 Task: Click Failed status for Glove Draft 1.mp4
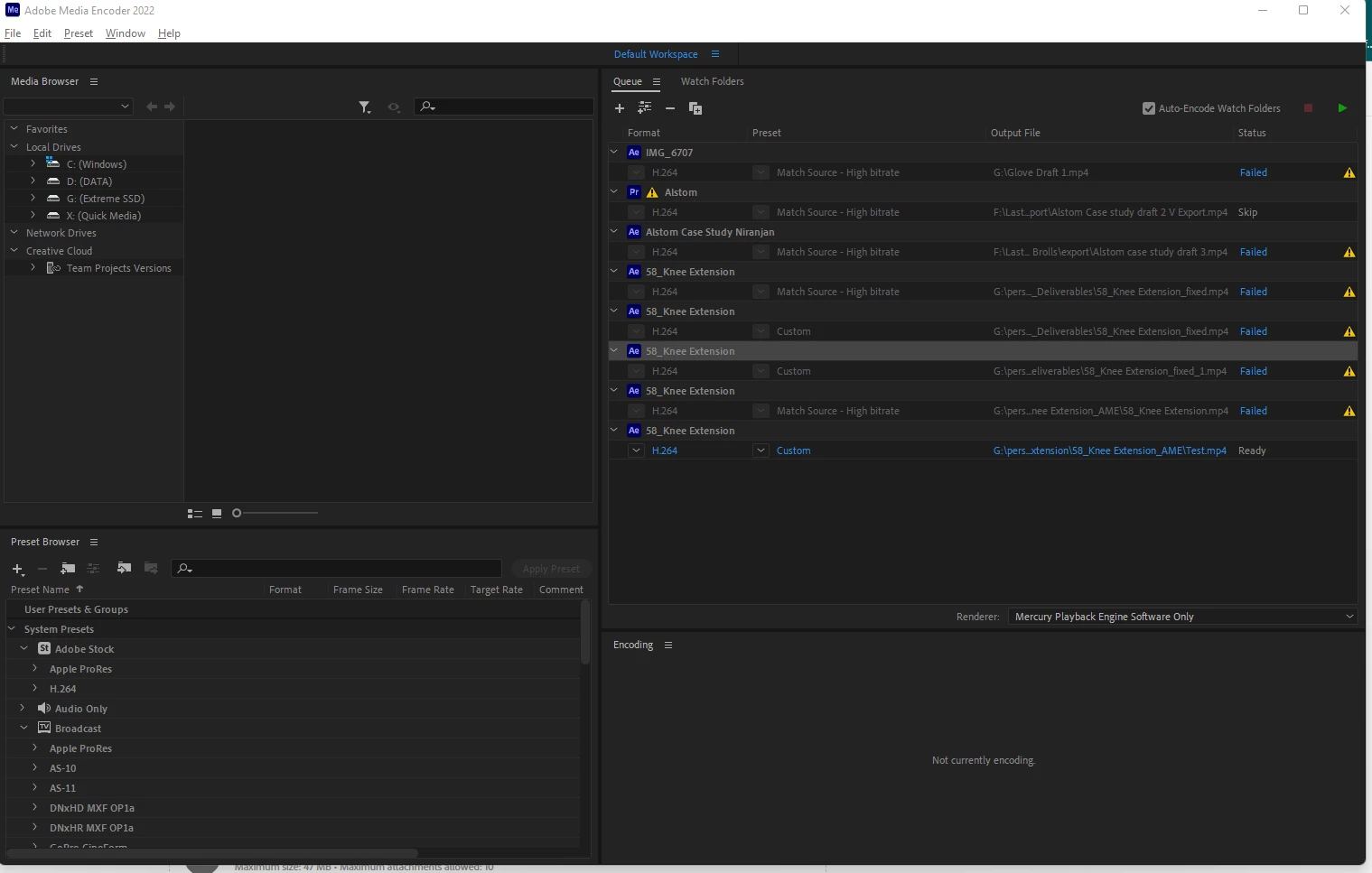coord(1254,172)
